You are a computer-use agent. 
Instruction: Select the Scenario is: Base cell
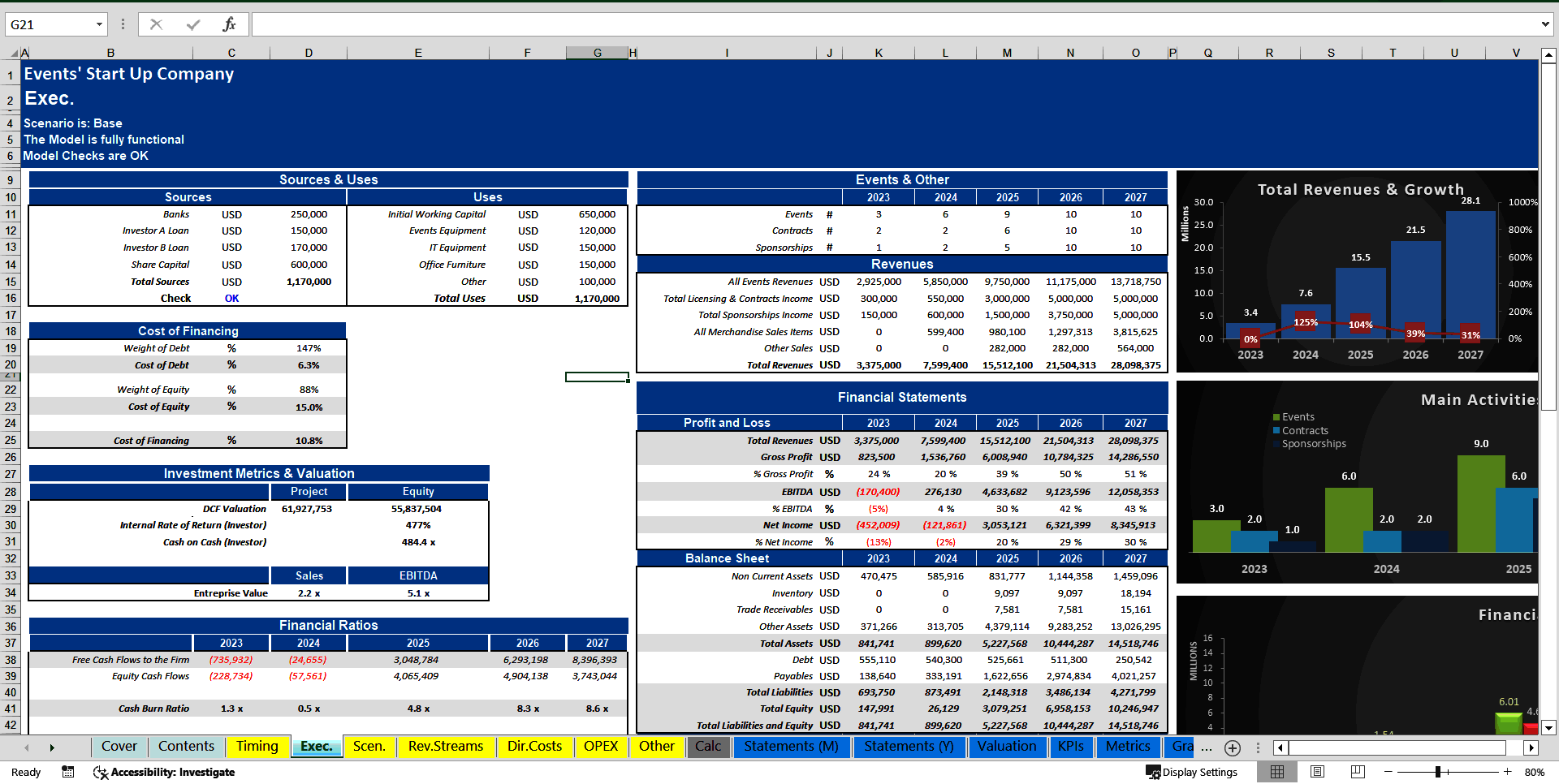(73, 123)
